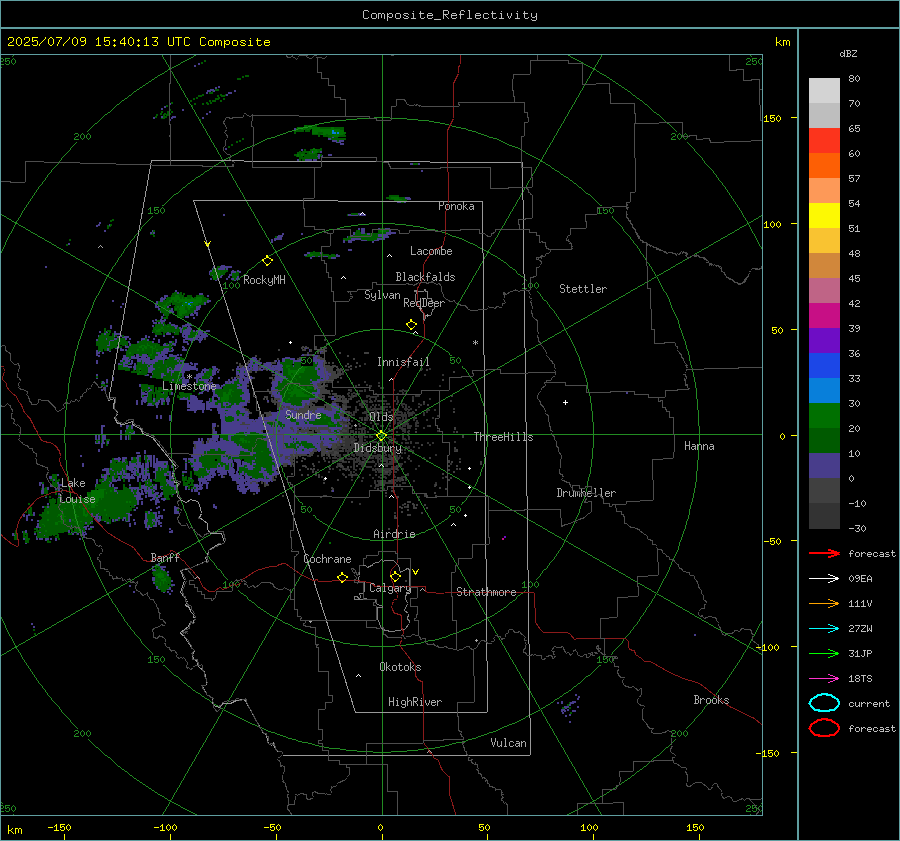Click the Brooks city label
This screenshot has height=841, width=900.
coord(711,700)
